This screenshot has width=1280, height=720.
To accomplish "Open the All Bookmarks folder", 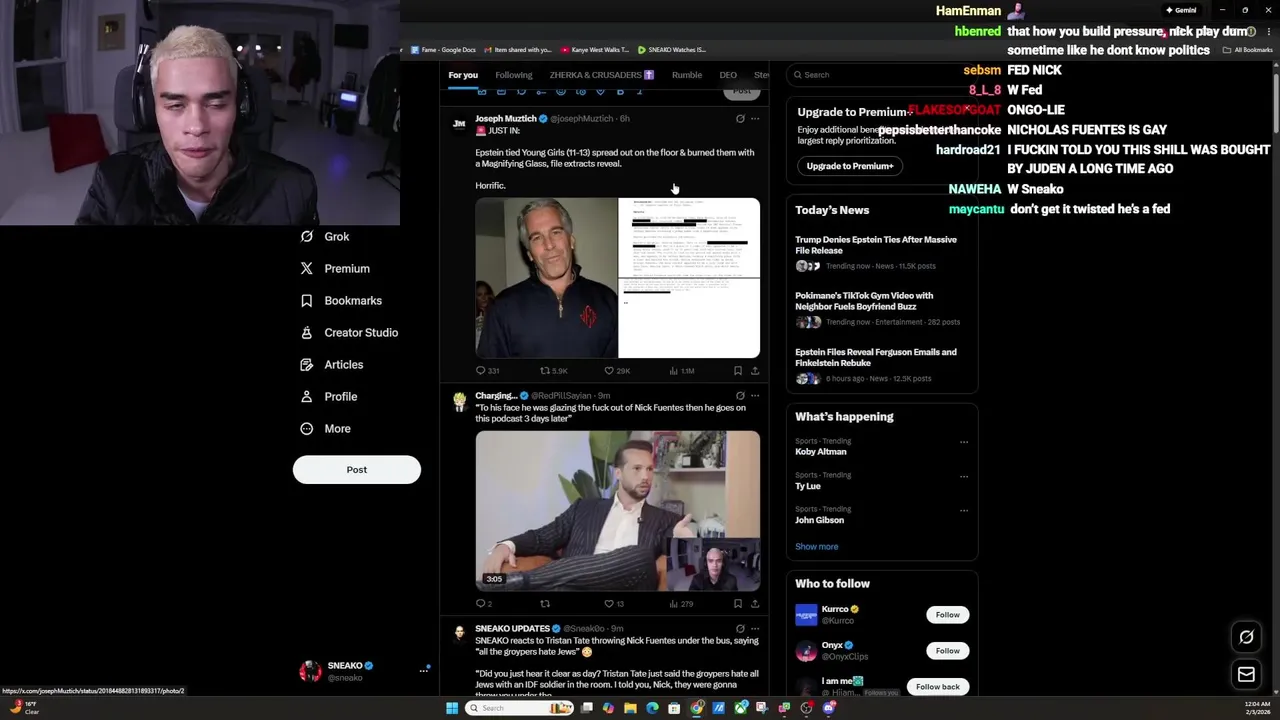I will (1247, 50).
